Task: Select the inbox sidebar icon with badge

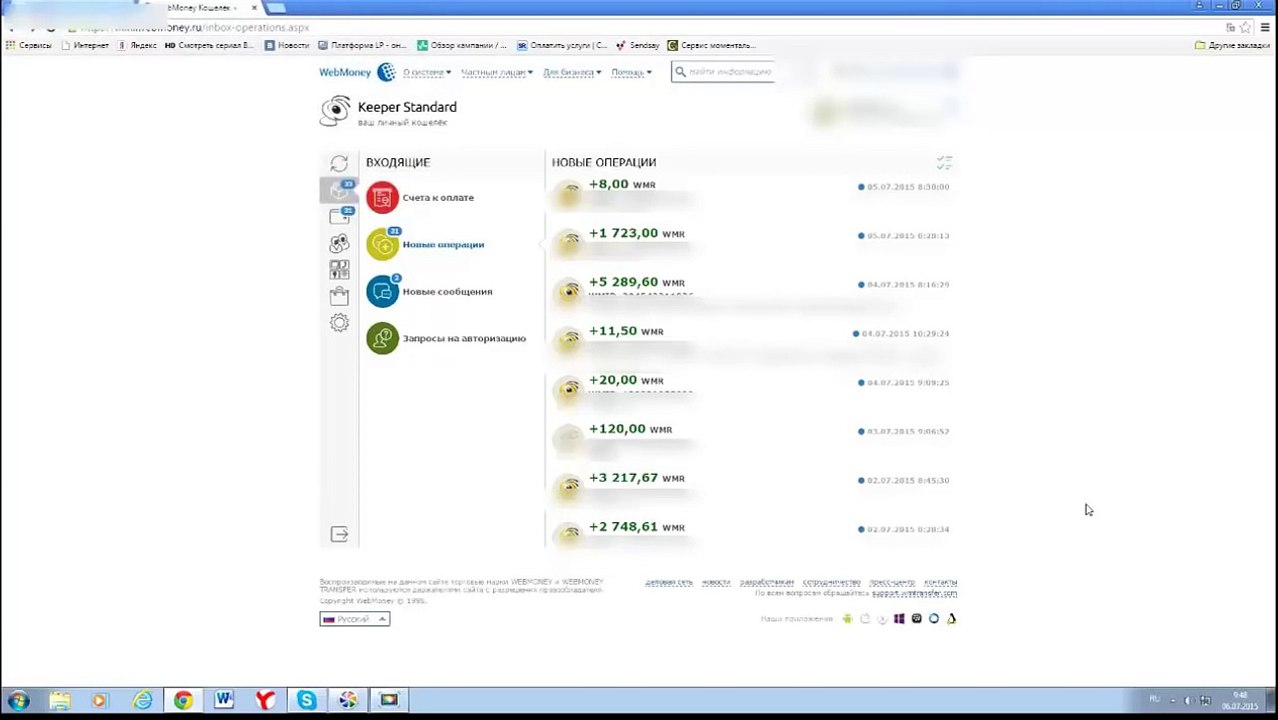Action: click(340, 189)
